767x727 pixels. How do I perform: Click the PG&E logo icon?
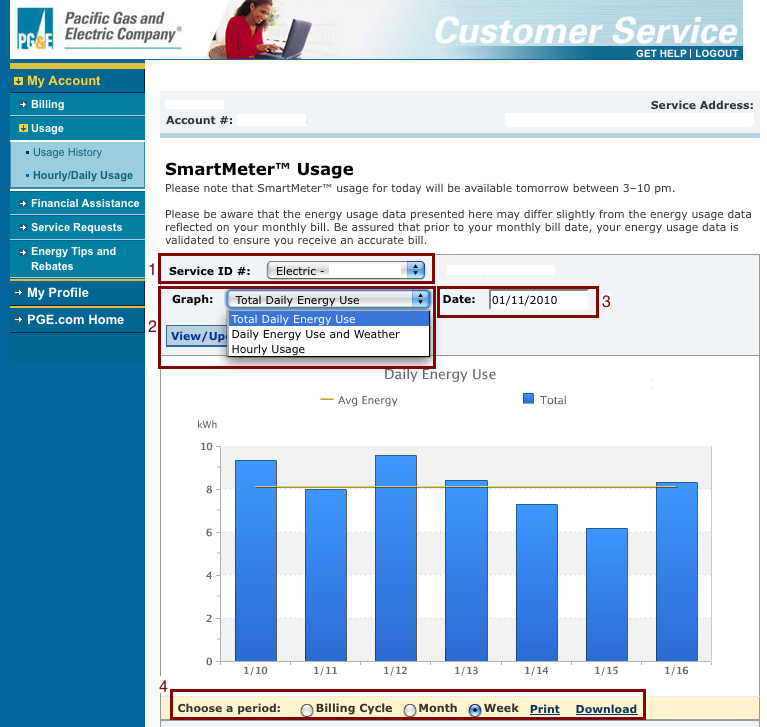(x=35, y=28)
